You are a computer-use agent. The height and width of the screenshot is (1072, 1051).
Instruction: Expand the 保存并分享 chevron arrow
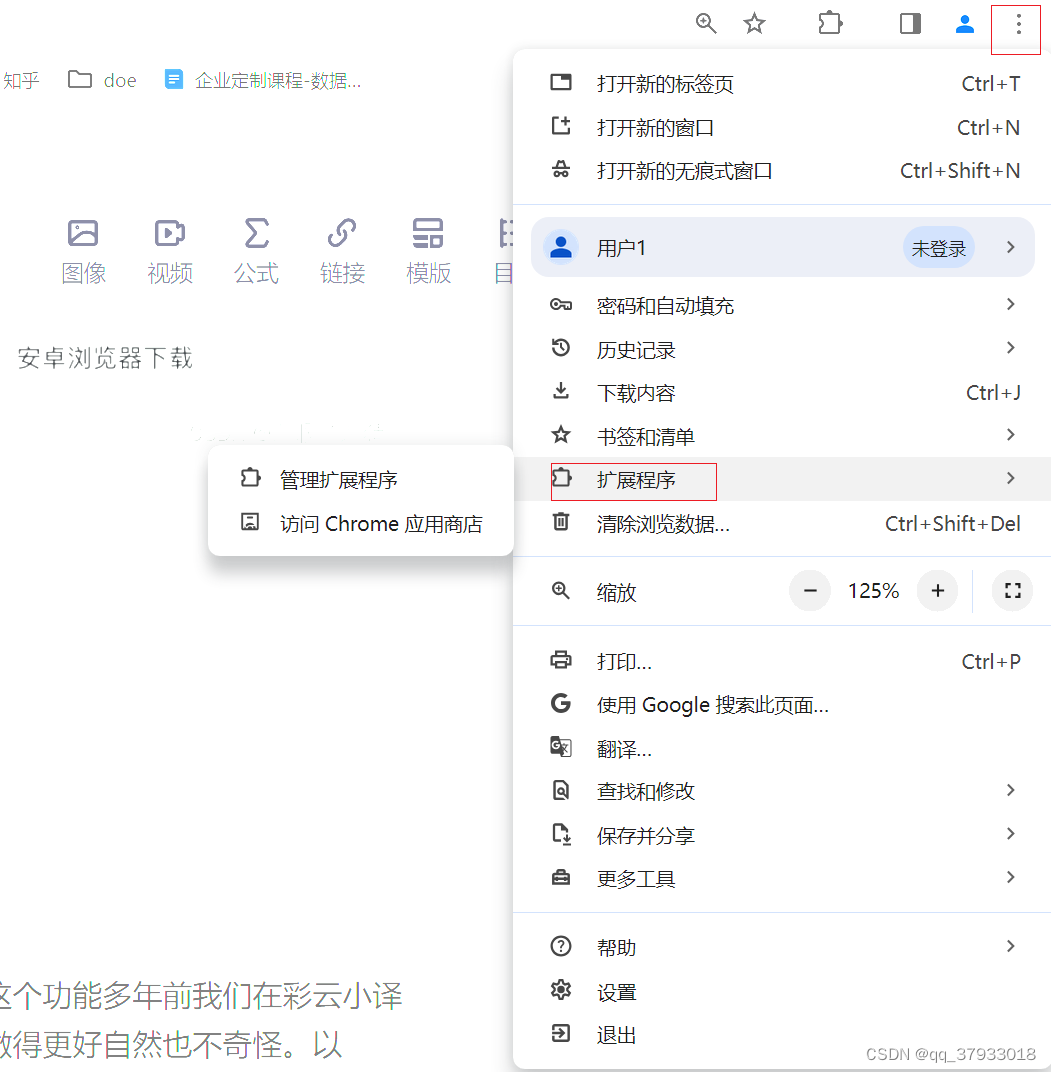tap(1011, 833)
